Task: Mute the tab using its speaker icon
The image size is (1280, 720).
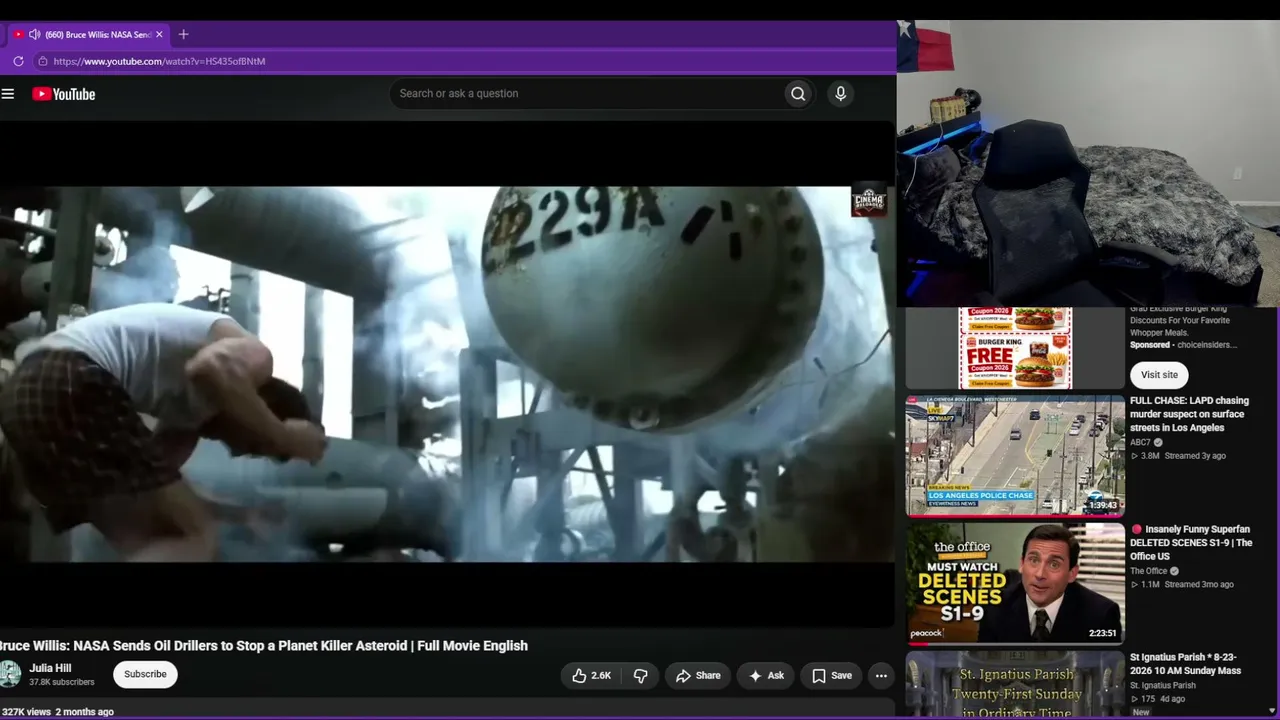Action: tap(34, 34)
